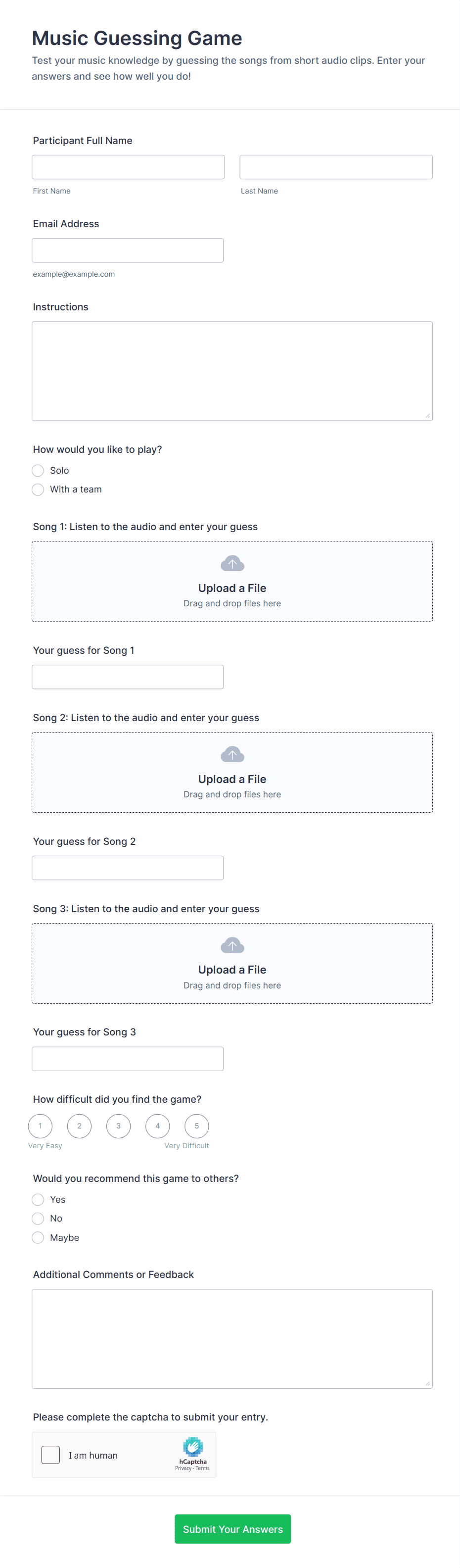This screenshot has width=460, height=1568.
Task: Click into the Email Address field
Action: pos(128,250)
